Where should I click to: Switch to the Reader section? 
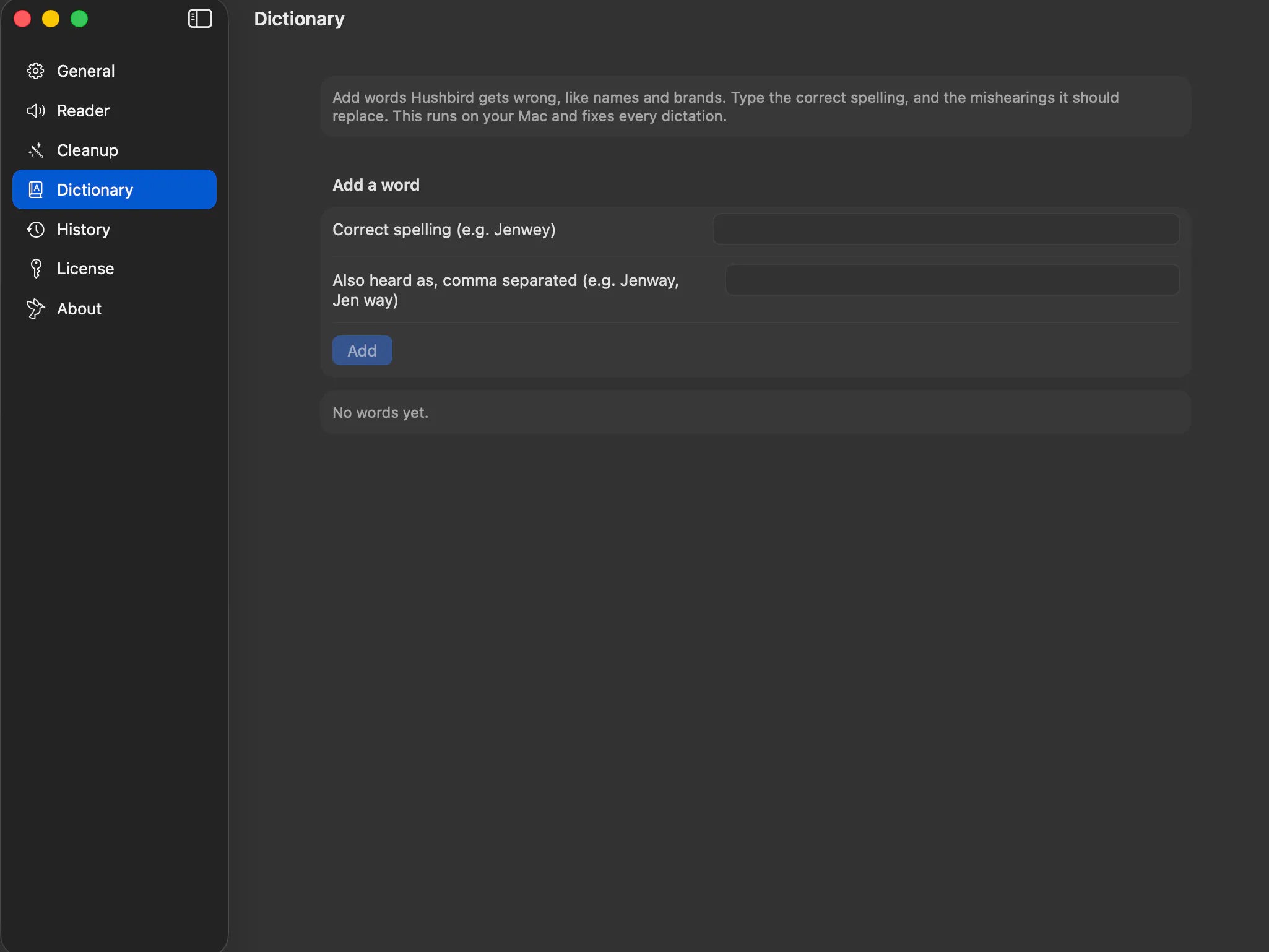click(115, 111)
